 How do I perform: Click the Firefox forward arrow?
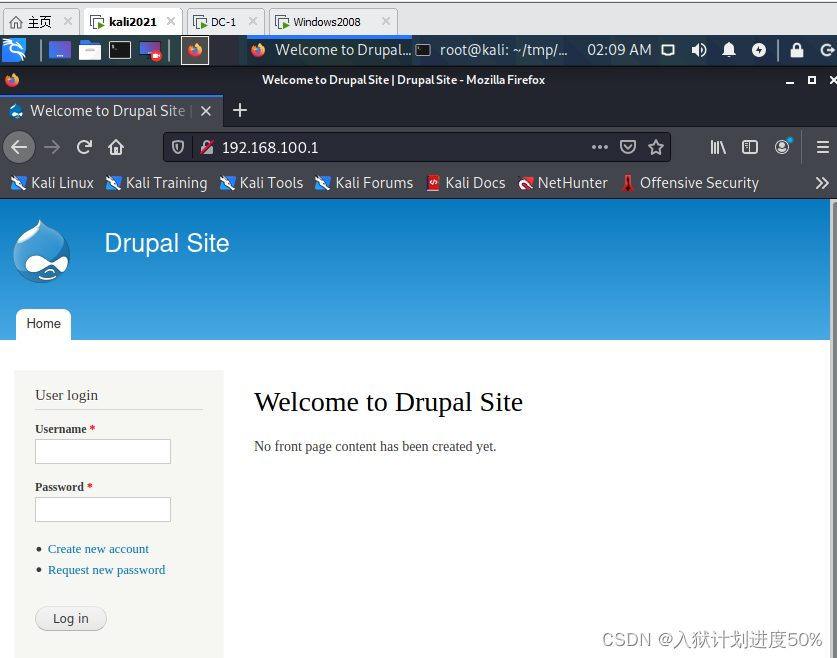pos(52,147)
